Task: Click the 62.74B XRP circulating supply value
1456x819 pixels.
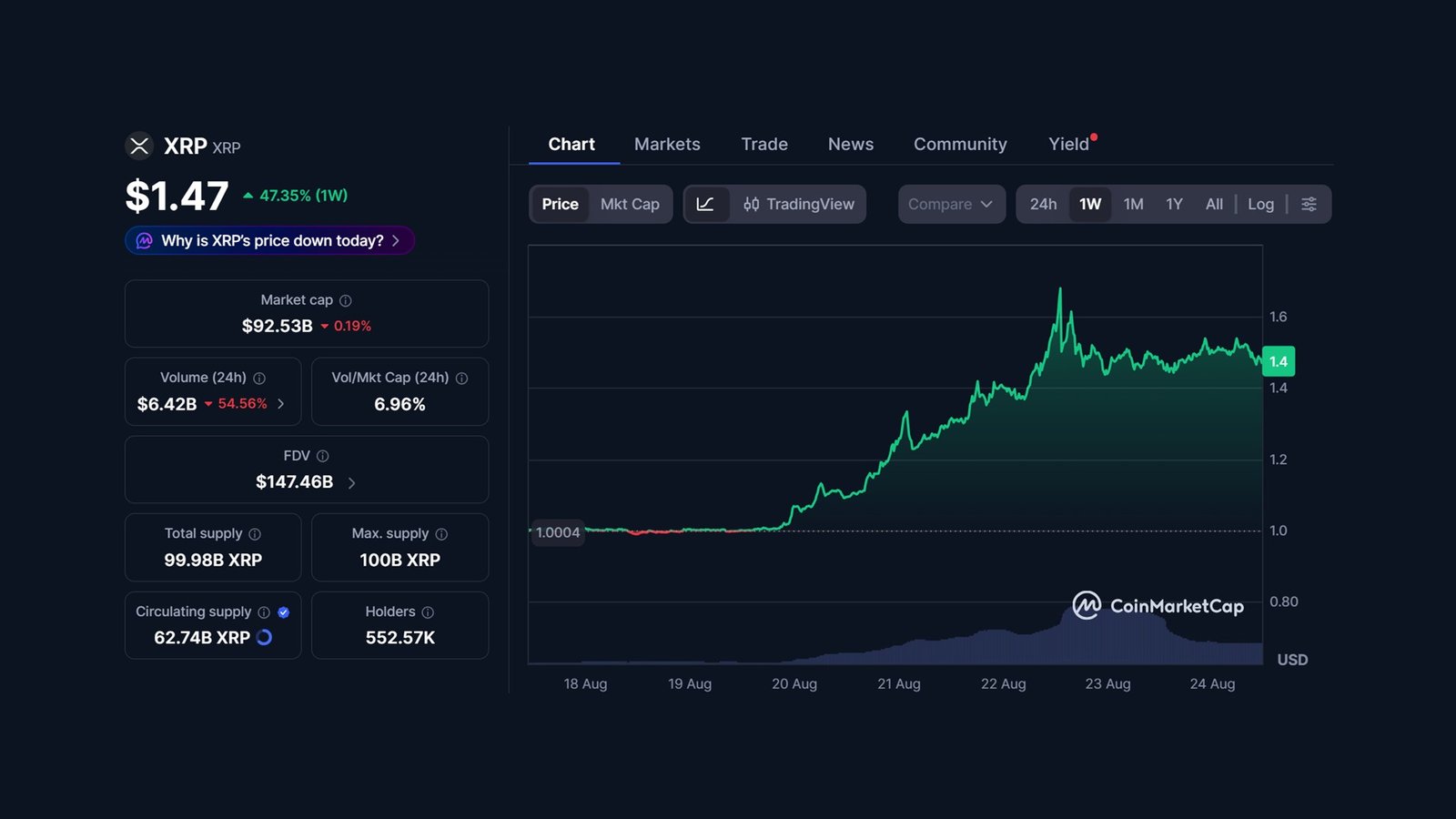Action: (x=202, y=638)
